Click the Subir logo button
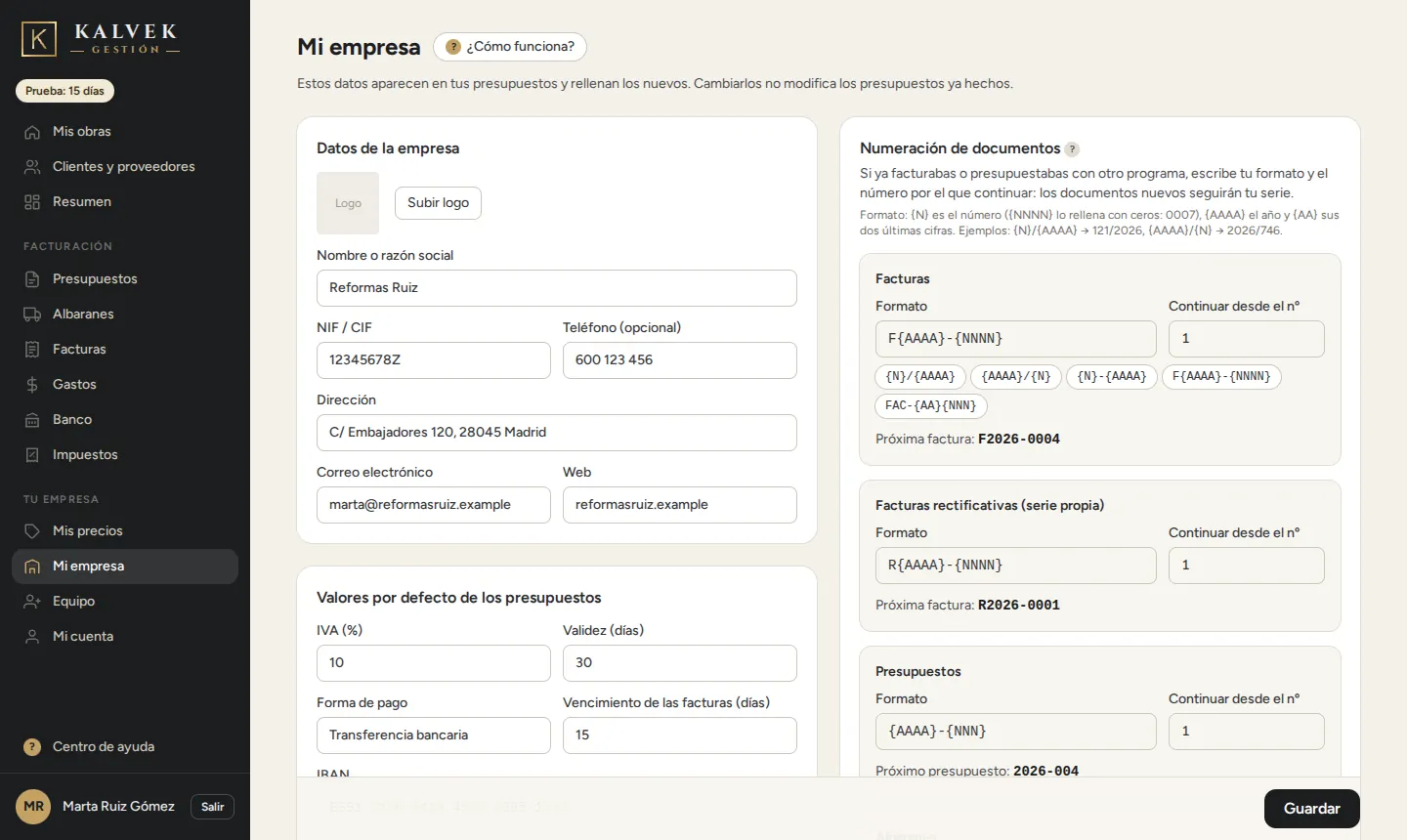 pos(438,203)
